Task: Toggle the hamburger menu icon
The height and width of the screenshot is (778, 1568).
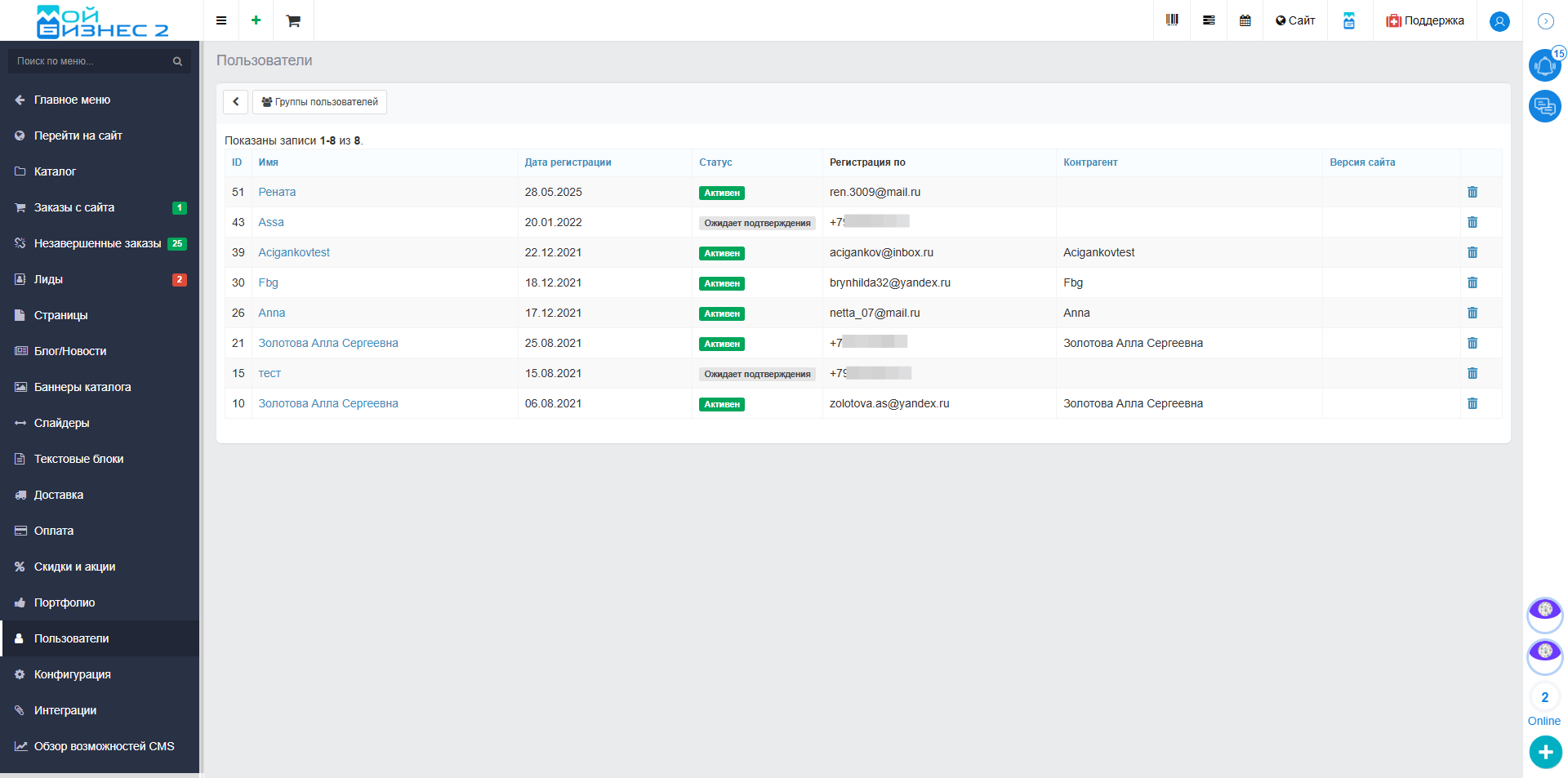Action: click(221, 20)
